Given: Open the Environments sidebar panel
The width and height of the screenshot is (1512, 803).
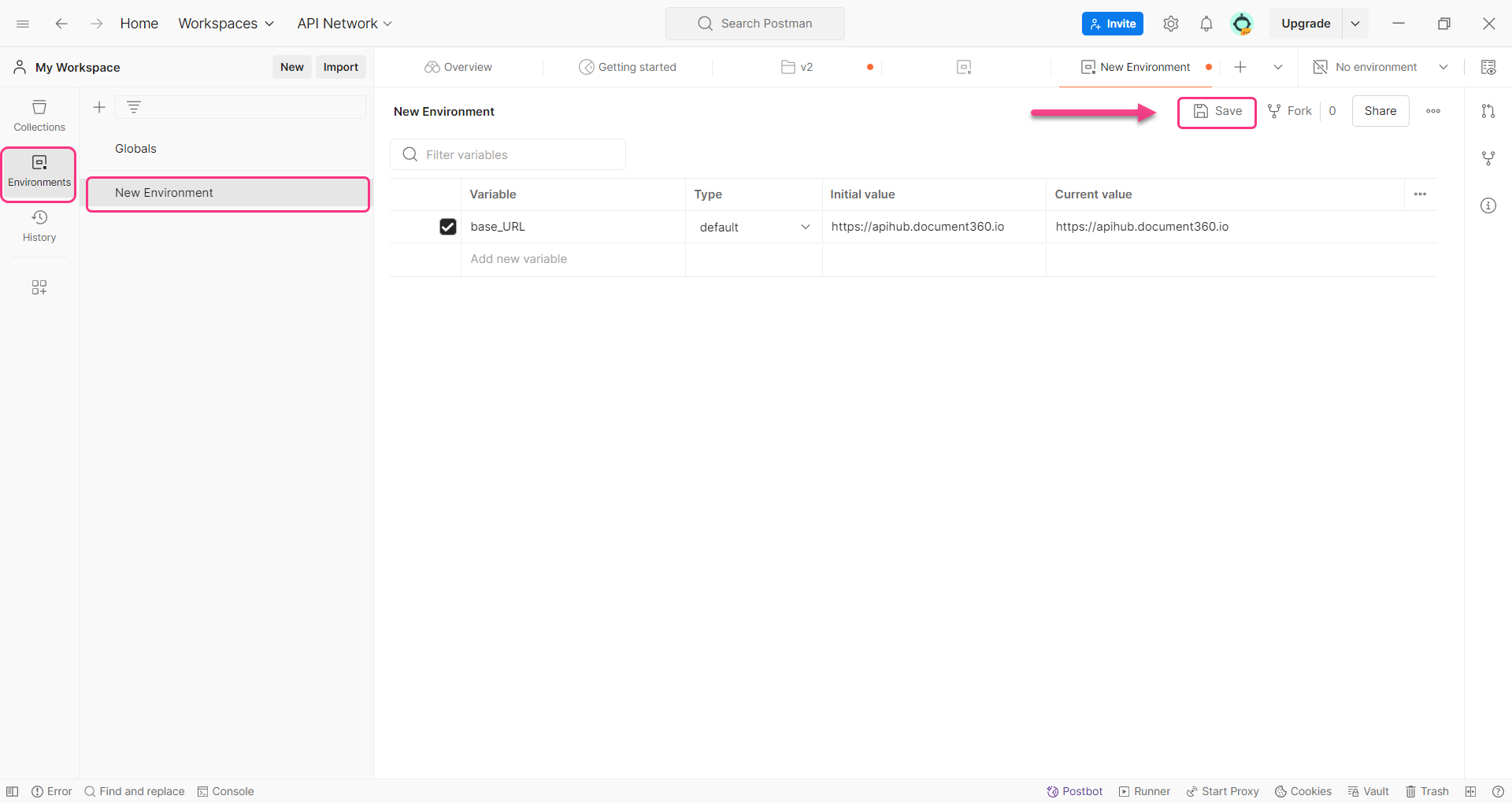Looking at the screenshot, I should pos(39,171).
